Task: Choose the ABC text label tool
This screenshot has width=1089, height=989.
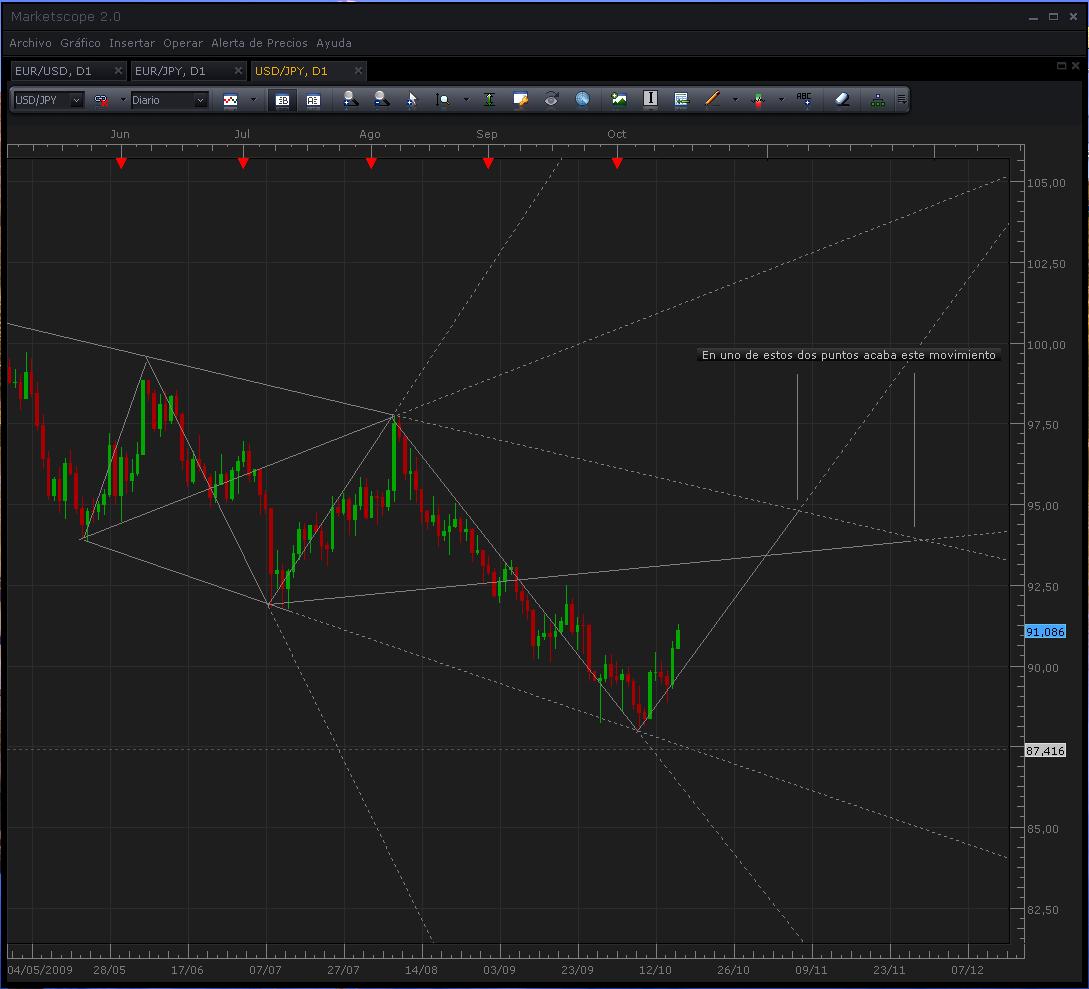Action: tap(804, 99)
